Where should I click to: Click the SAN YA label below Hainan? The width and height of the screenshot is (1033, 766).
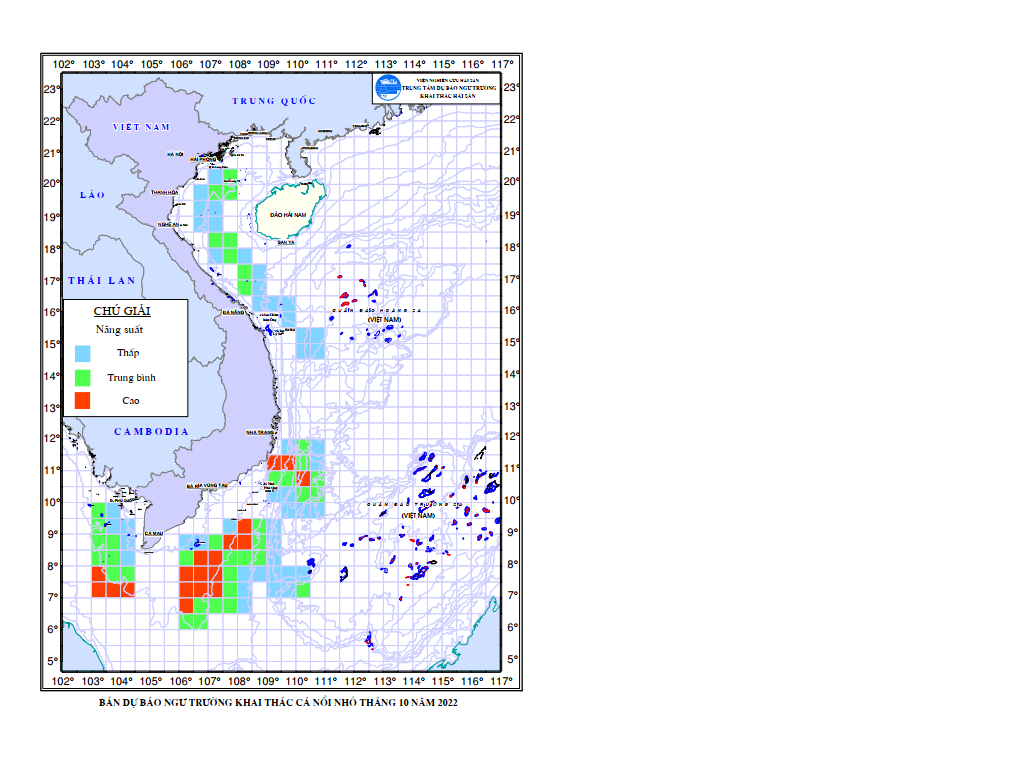pyautogui.click(x=286, y=242)
